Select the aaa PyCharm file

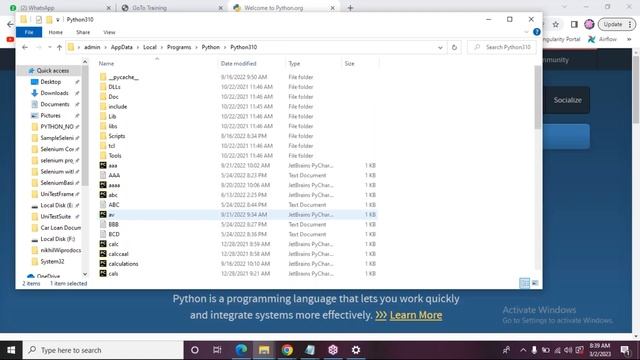click(113, 165)
